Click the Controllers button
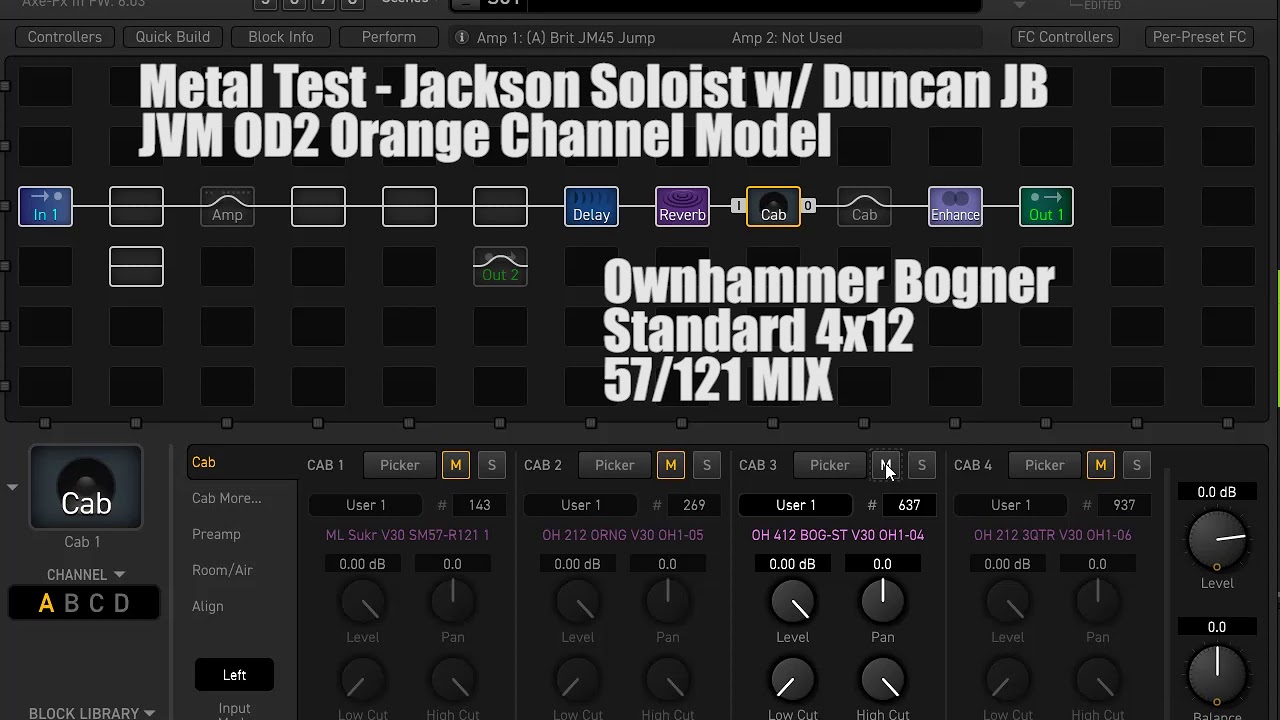 click(x=65, y=37)
